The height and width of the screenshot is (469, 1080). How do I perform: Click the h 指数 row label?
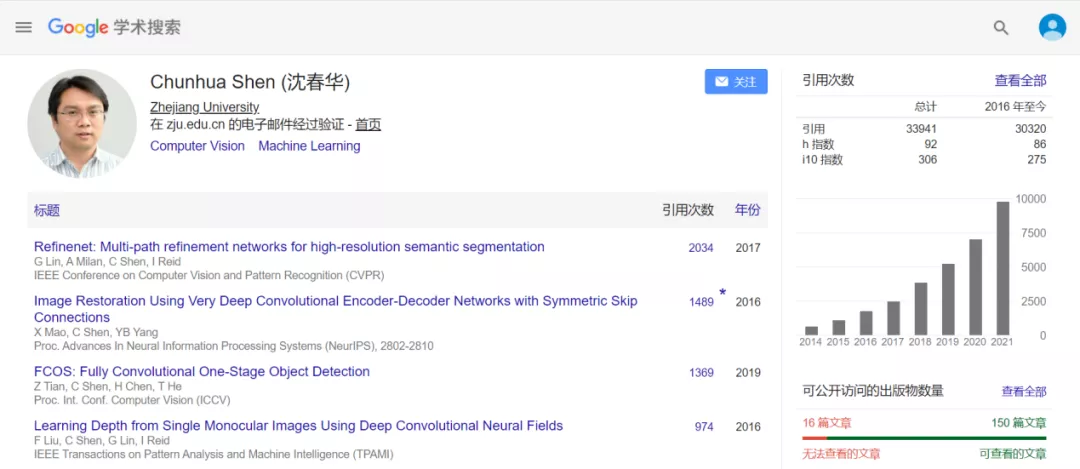[818, 145]
